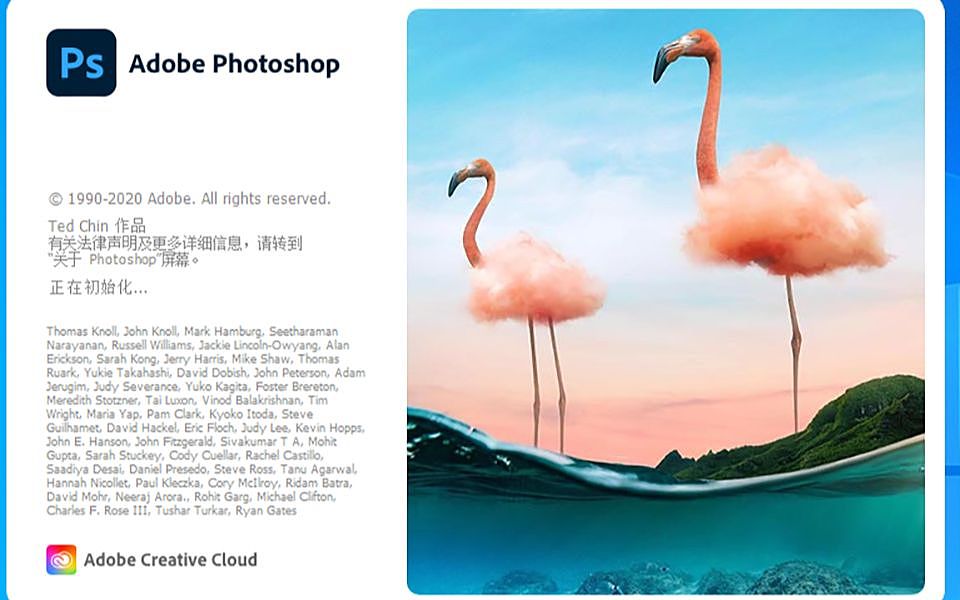Click the rainbow Creative Cloud logo icon

click(61, 560)
